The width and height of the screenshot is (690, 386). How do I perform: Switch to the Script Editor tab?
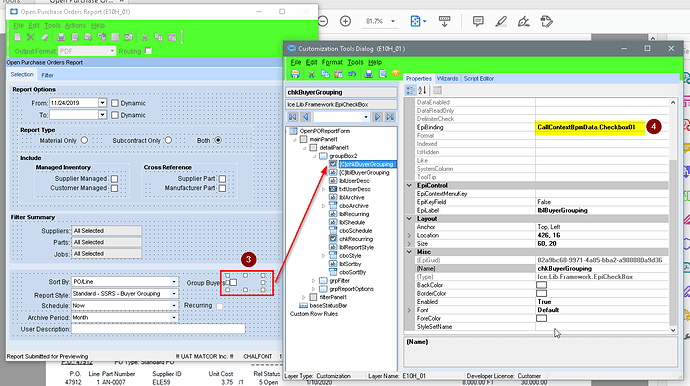[478, 78]
